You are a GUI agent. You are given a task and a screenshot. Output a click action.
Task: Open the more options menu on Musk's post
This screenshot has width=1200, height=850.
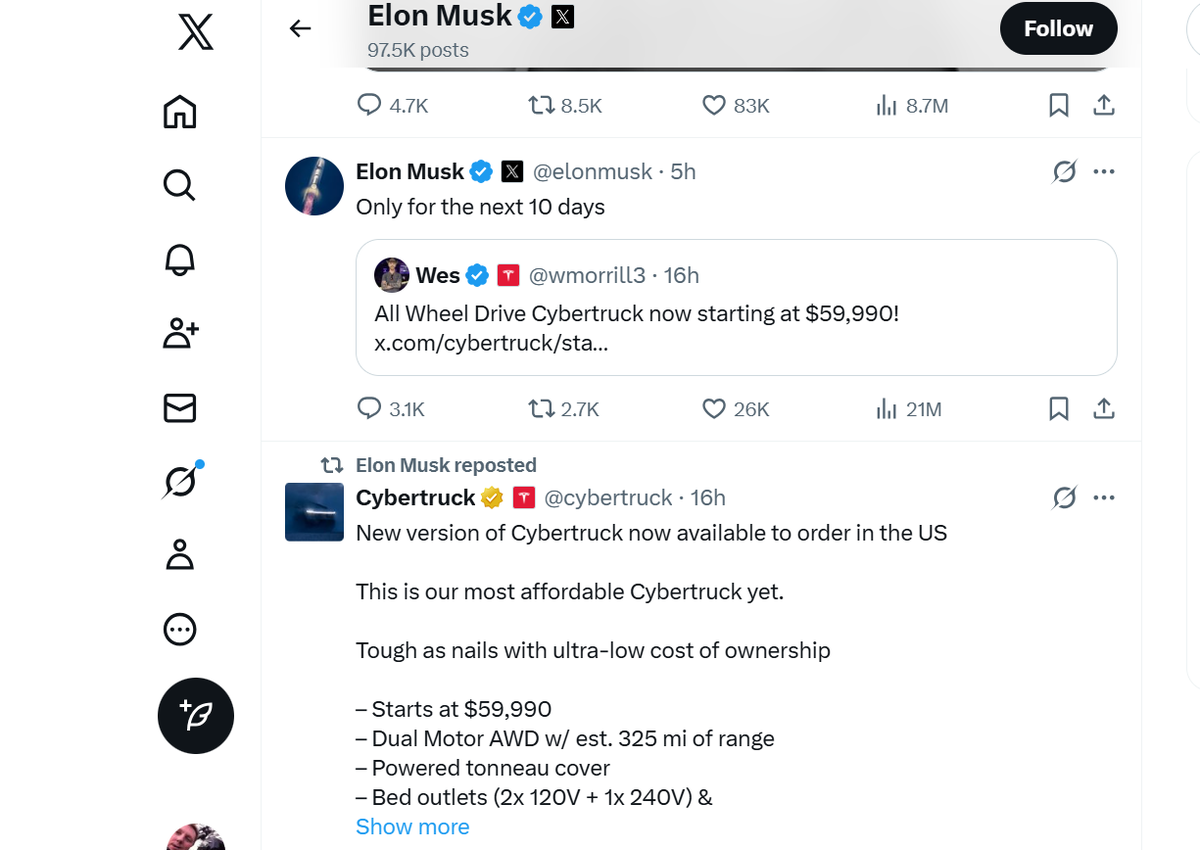point(1104,171)
